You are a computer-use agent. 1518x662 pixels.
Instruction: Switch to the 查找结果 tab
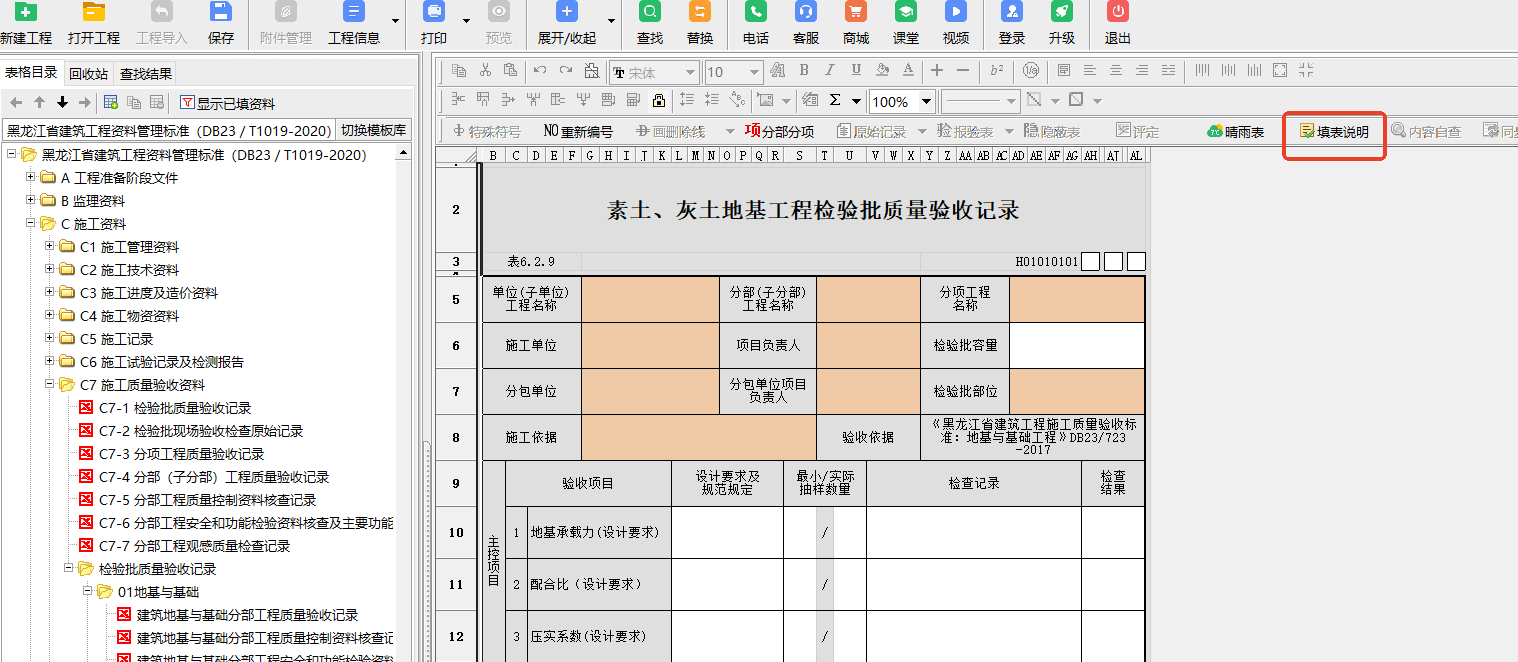tap(146, 73)
